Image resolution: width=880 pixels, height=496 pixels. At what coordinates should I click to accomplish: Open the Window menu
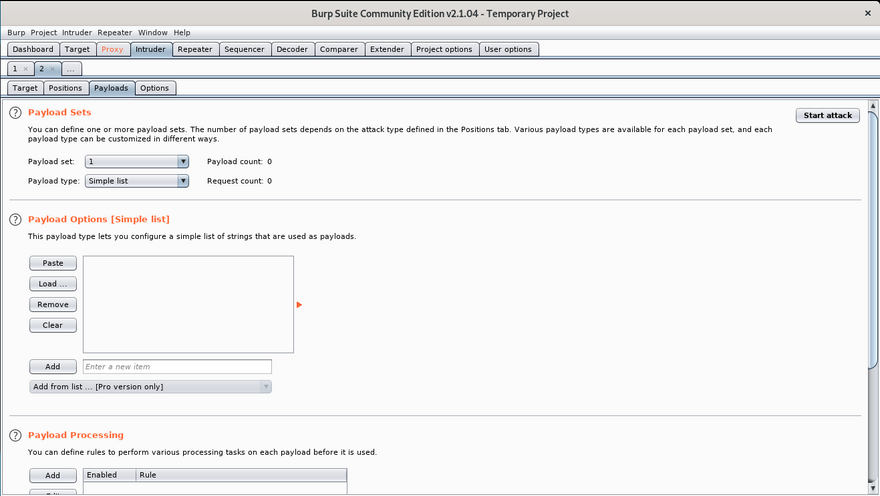click(153, 33)
